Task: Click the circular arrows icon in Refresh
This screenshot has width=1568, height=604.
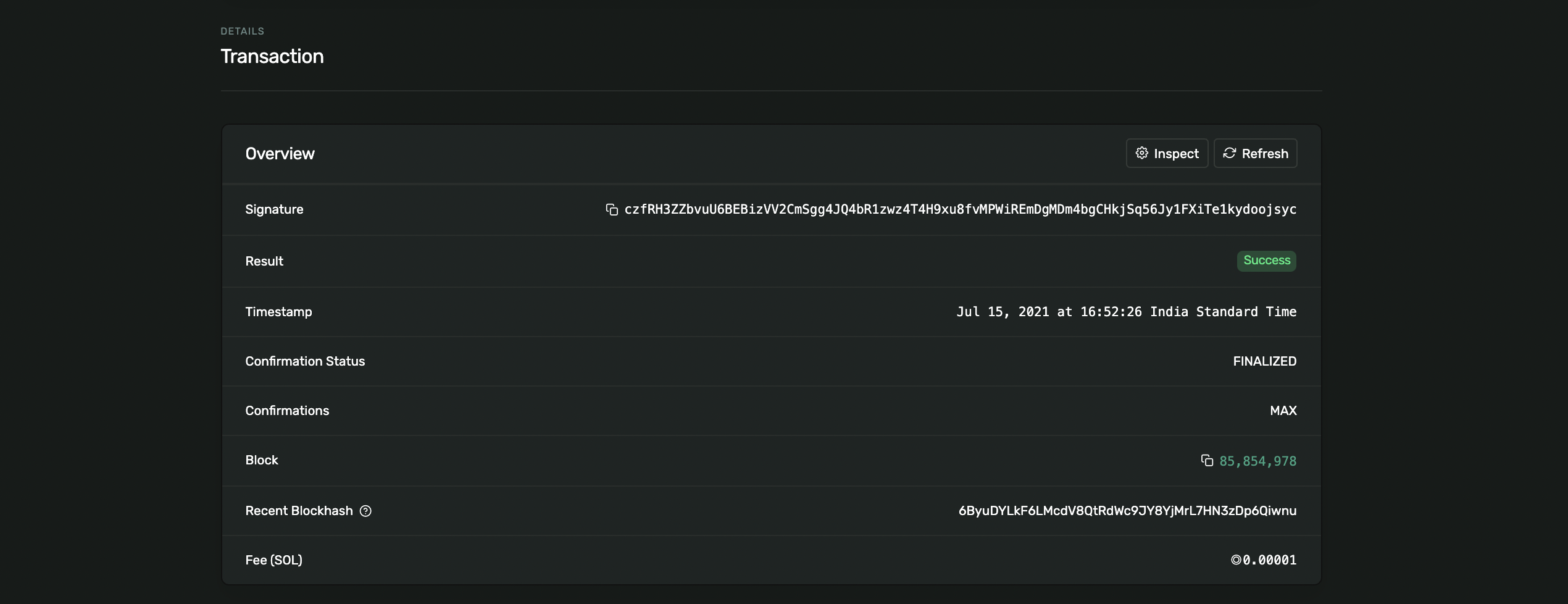Action: 1229,153
